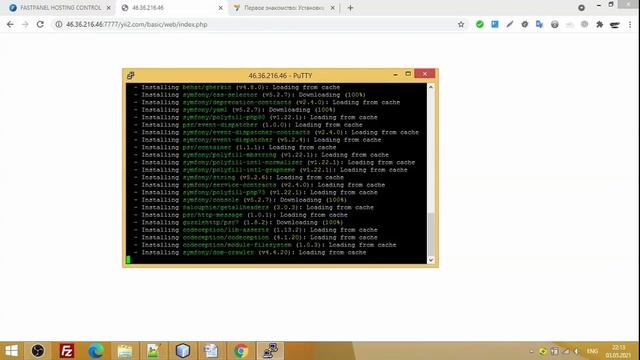This screenshot has width=640, height=360.
Task: Click the site information icon in address bar
Action: tap(59, 24)
